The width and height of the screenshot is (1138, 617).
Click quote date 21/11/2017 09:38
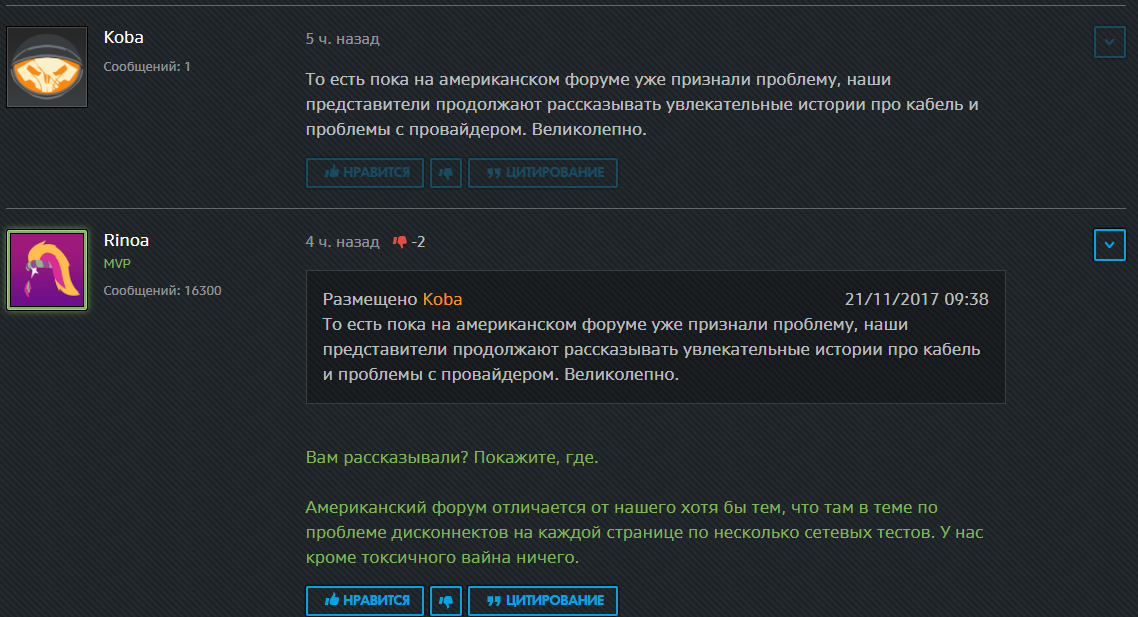click(x=916, y=300)
